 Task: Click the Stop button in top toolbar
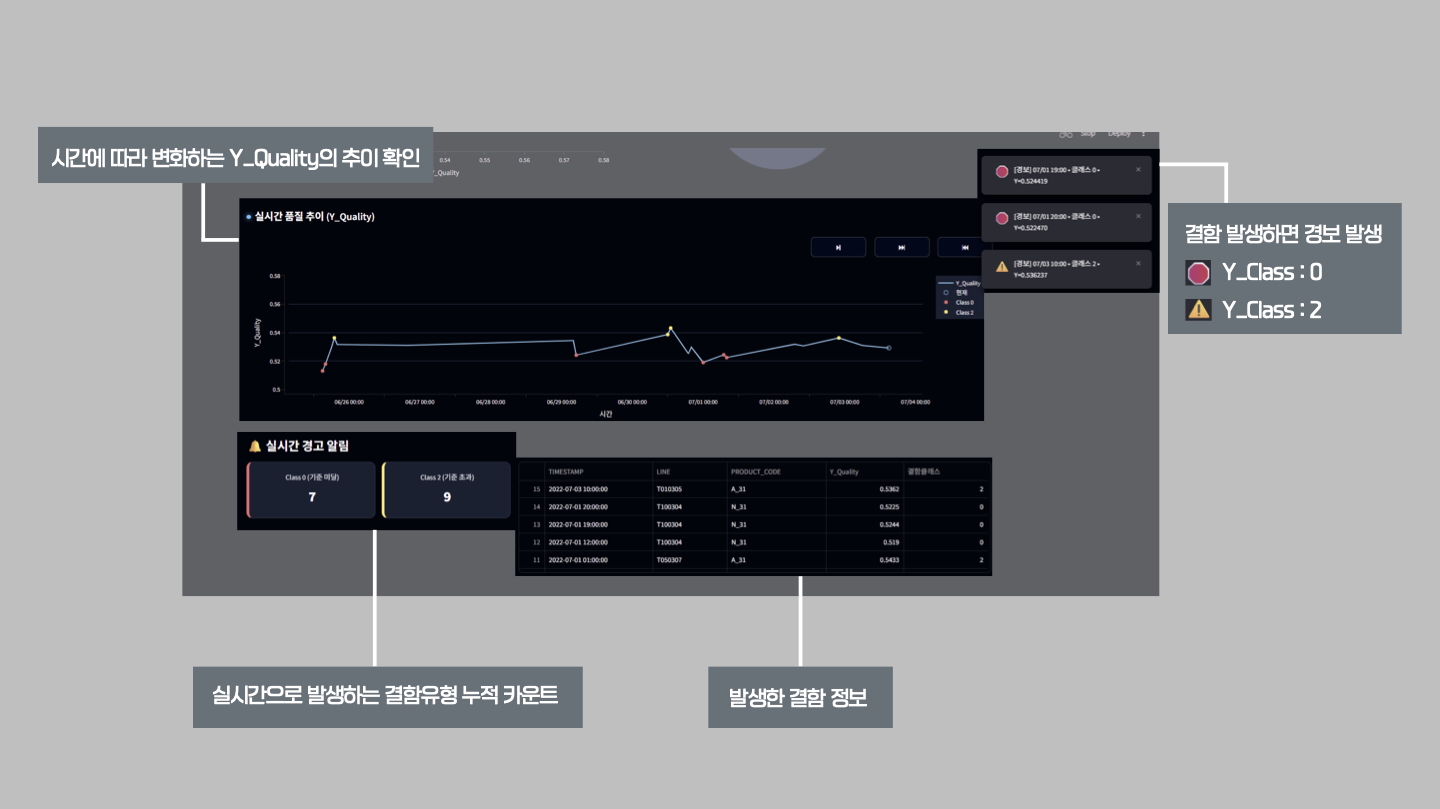tap(1087, 133)
